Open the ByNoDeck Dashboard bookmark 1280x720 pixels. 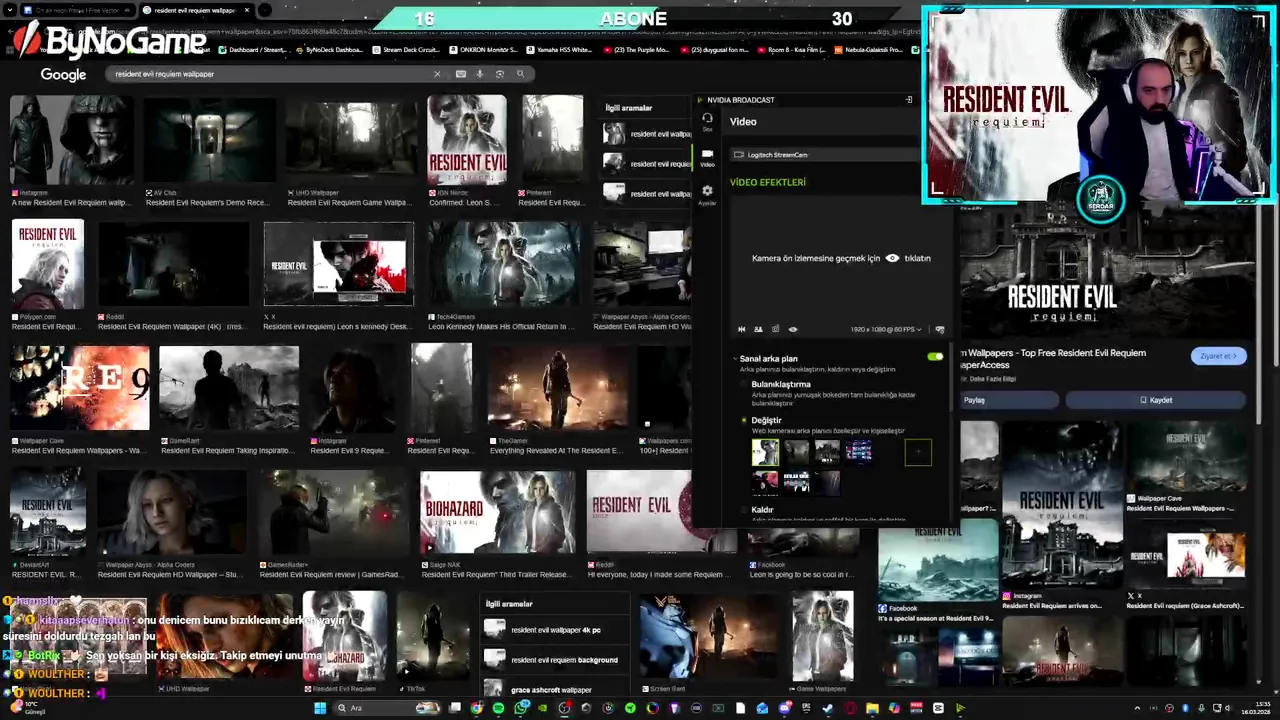coord(329,50)
